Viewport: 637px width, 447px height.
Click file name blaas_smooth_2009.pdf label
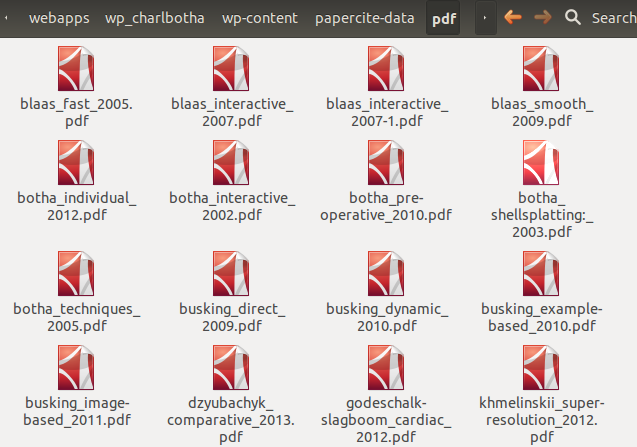pos(542,113)
